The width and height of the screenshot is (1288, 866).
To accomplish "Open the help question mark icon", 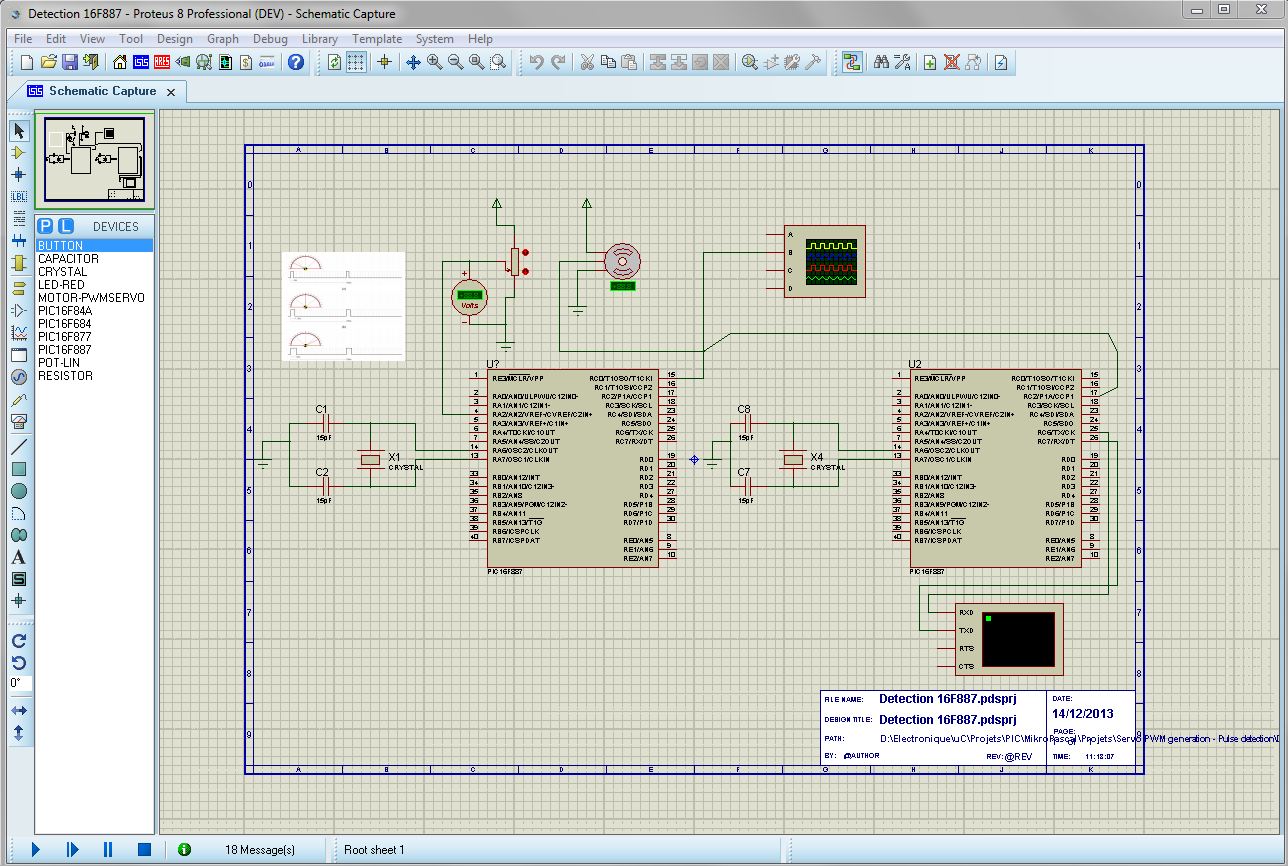I will [x=296, y=62].
